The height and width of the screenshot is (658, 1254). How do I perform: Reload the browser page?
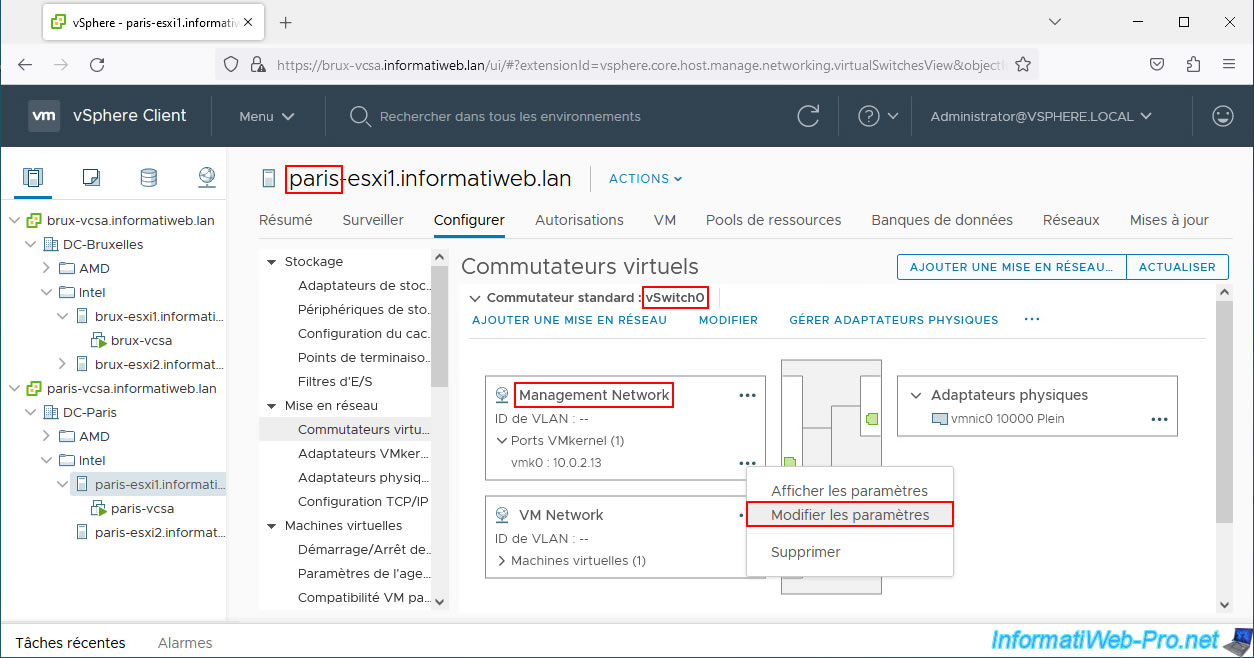pyautogui.click(x=97, y=64)
